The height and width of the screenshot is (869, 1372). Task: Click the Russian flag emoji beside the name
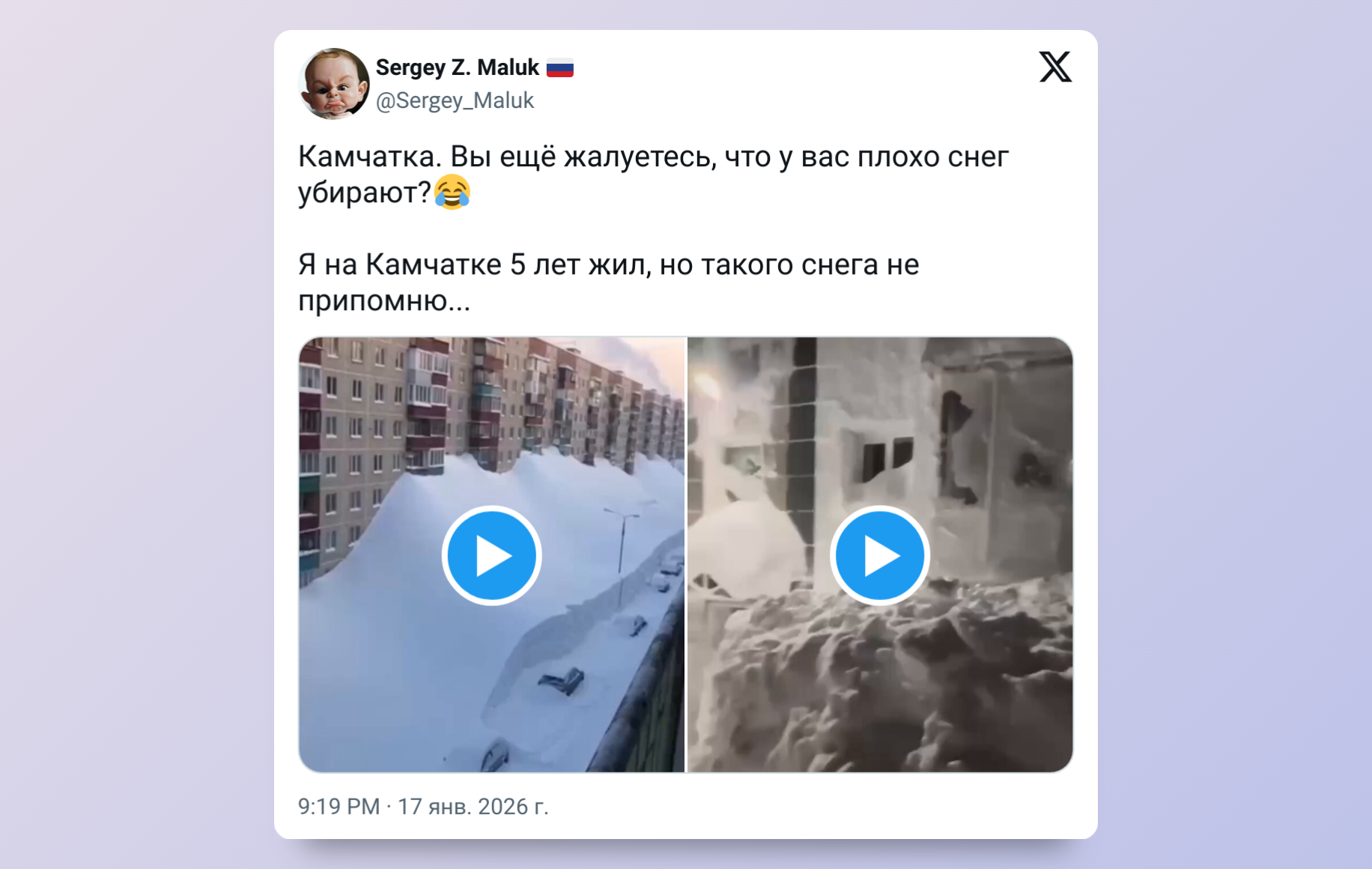point(559,68)
